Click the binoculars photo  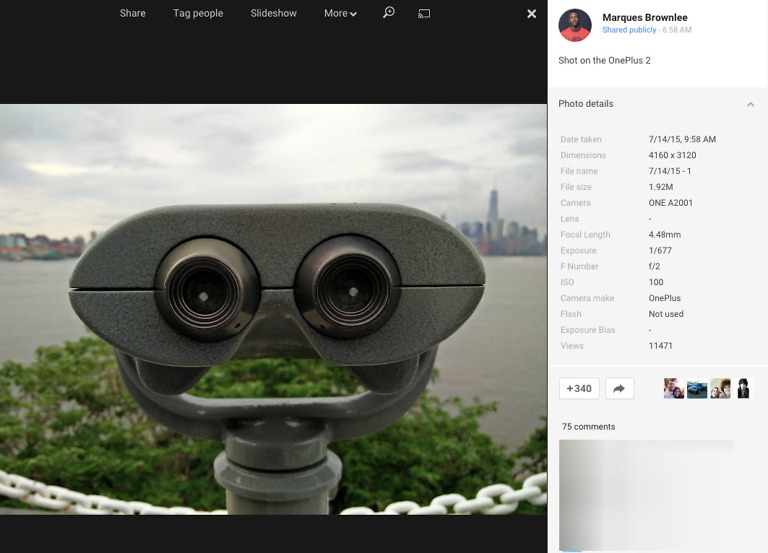point(273,309)
